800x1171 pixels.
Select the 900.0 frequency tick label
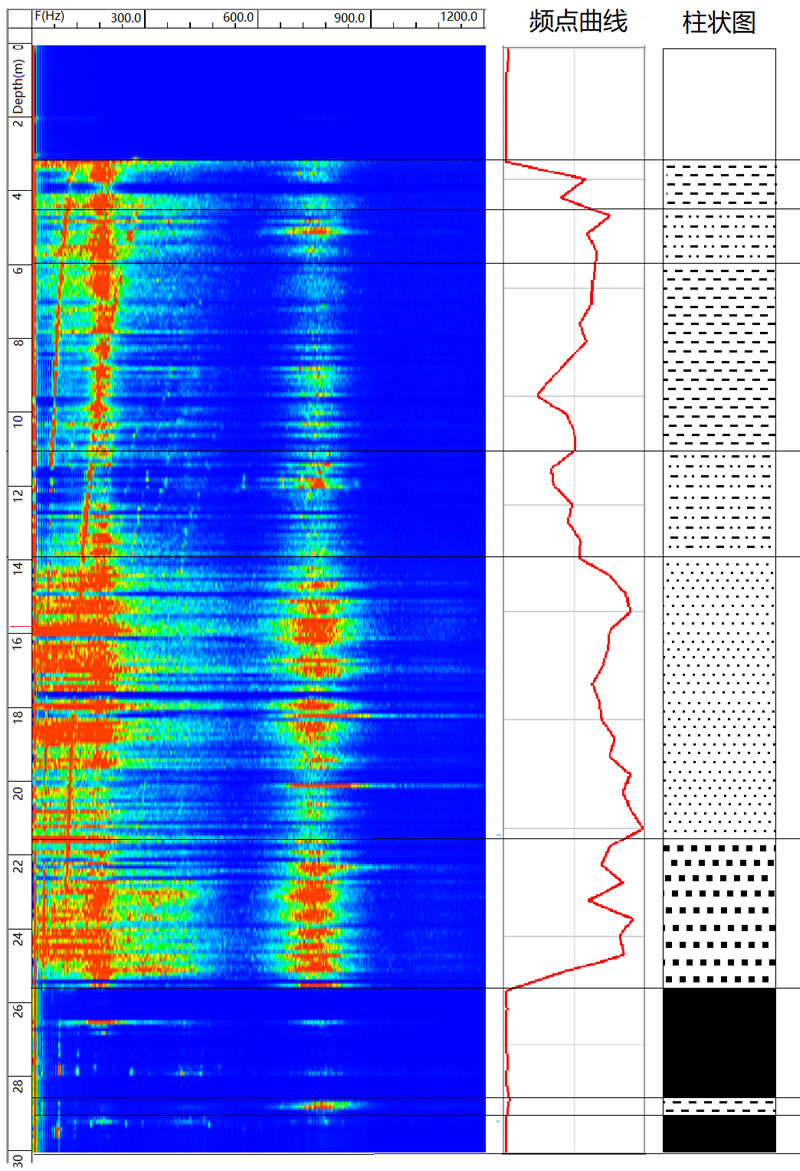tap(351, 17)
